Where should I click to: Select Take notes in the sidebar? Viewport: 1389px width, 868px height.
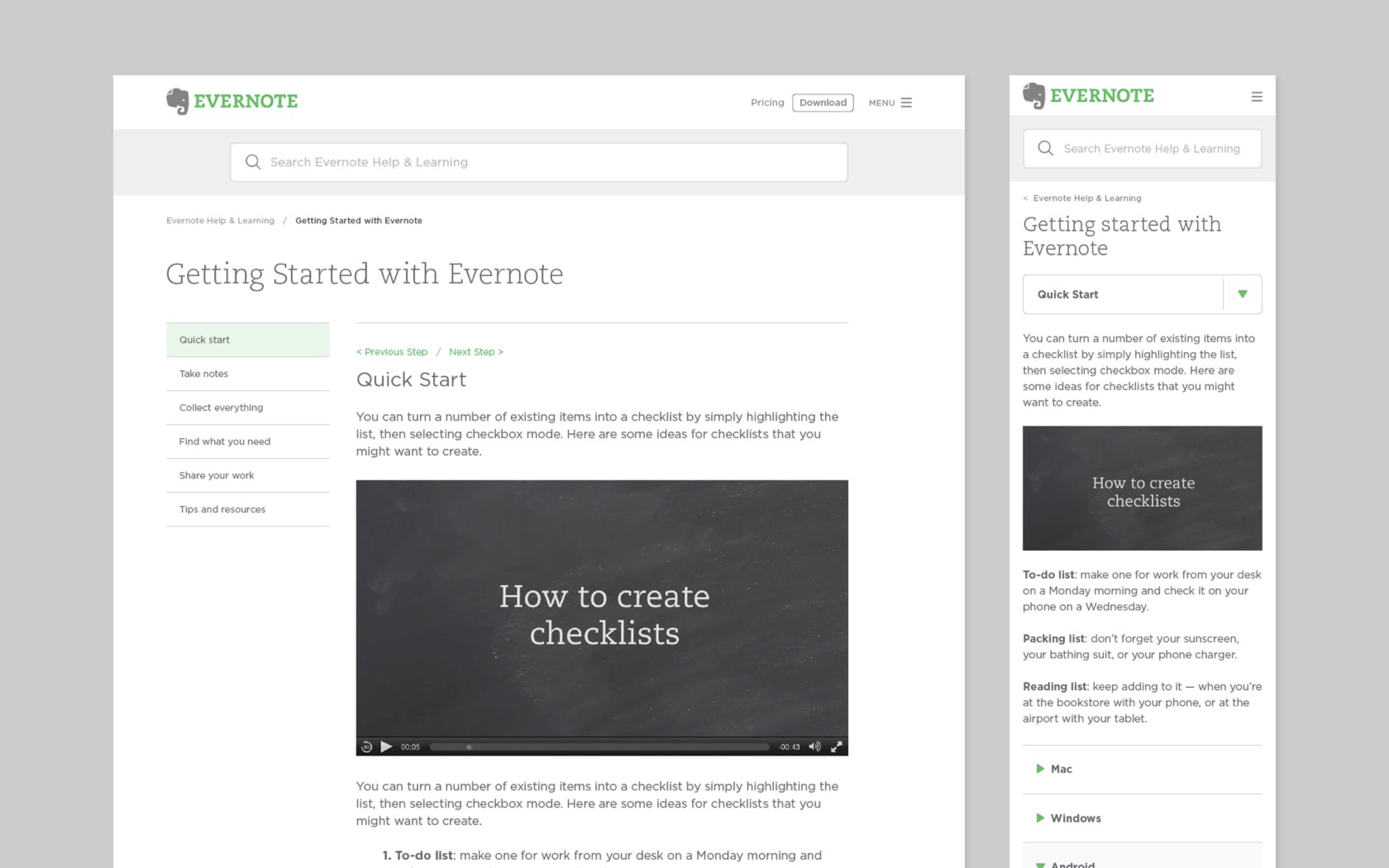(x=247, y=374)
